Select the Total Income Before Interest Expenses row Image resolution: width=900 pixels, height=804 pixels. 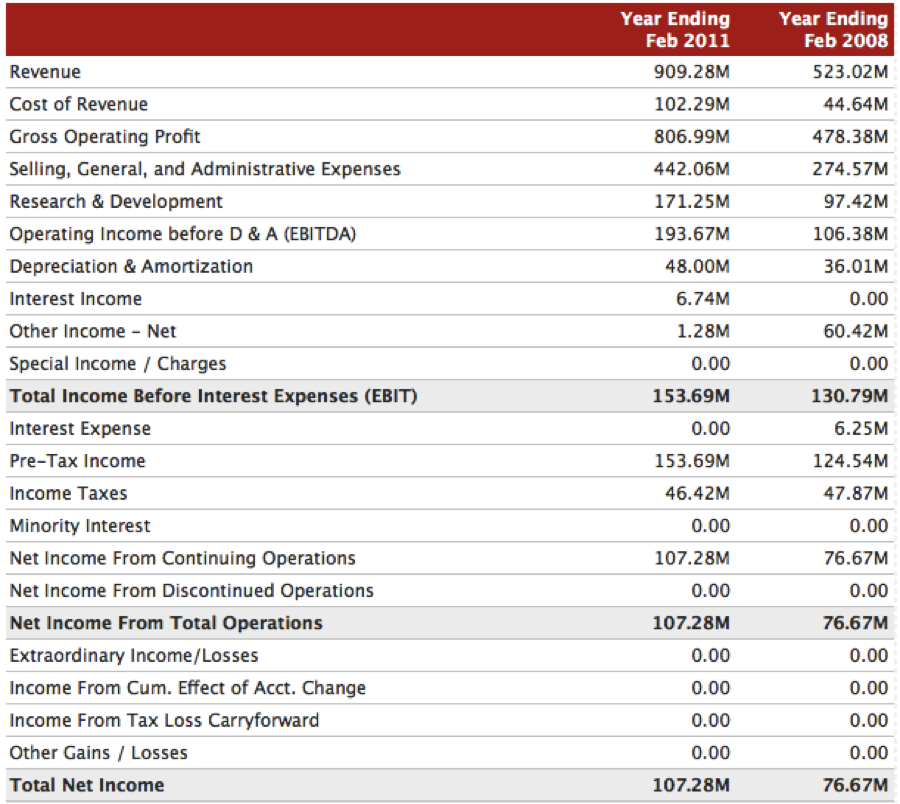pyautogui.click(x=450, y=396)
